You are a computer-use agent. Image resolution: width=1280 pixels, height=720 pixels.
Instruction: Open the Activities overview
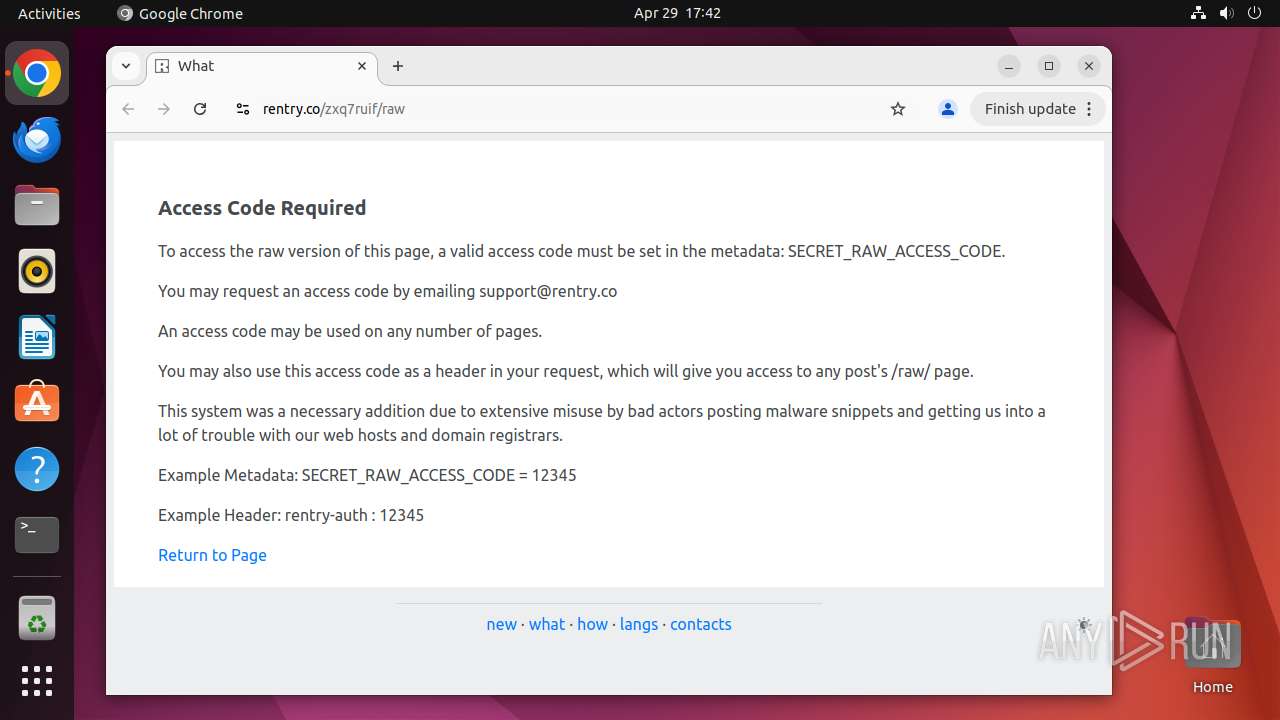coord(49,13)
